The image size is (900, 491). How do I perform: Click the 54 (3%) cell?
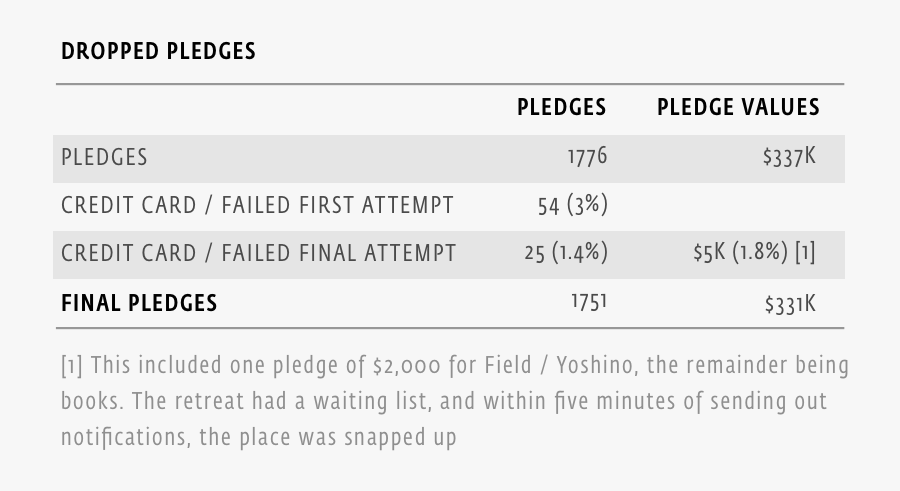click(572, 206)
